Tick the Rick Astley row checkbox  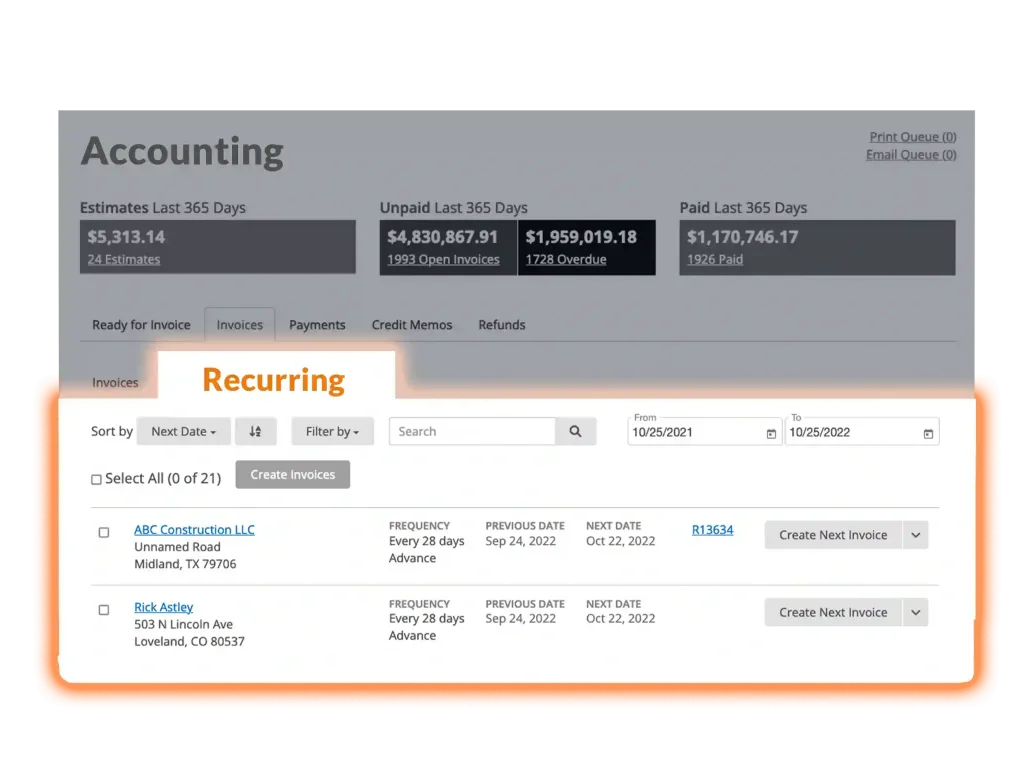[x=104, y=609]
